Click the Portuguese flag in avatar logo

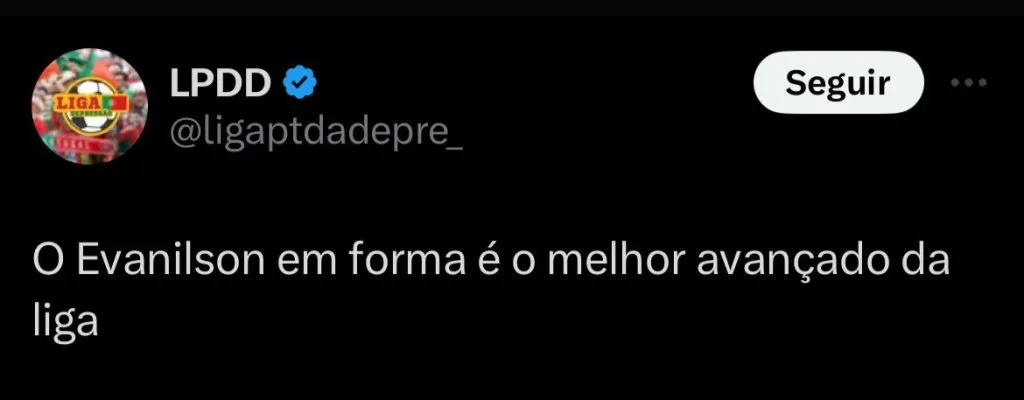click(x=114, y=104)
